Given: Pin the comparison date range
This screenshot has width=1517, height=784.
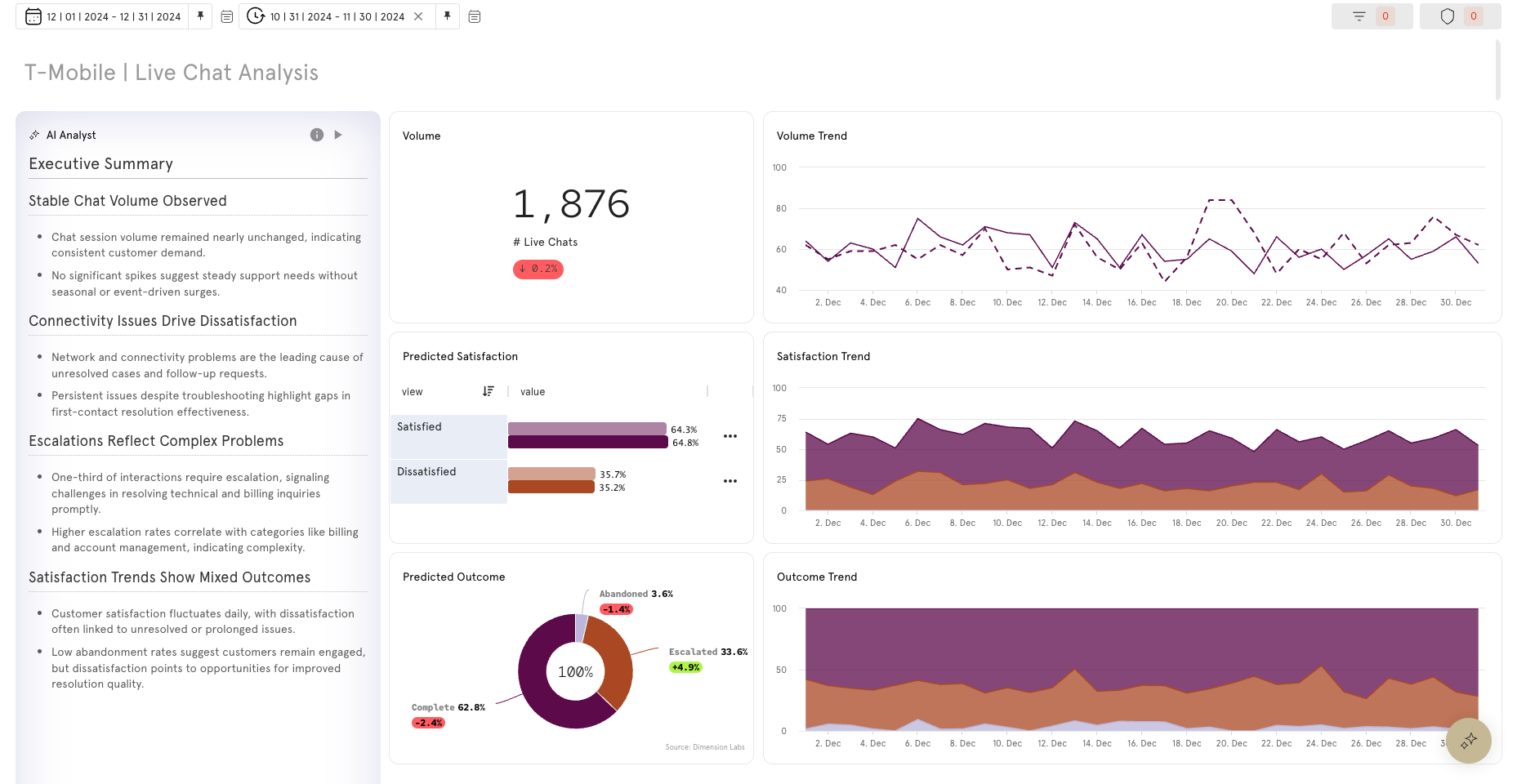Looking at the screenshot, I should point(447,16).
